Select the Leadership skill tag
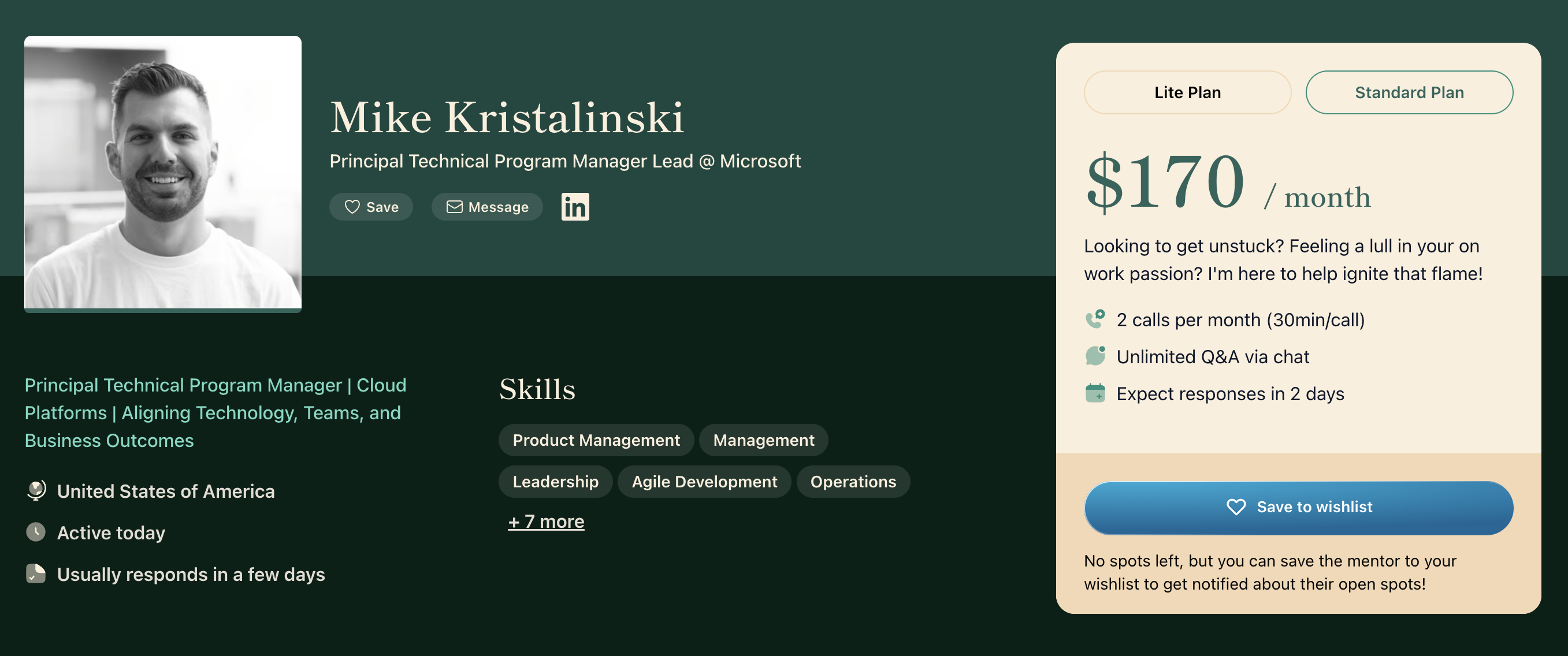Screen dimensions: 1568x656 (x=555, y=482)
